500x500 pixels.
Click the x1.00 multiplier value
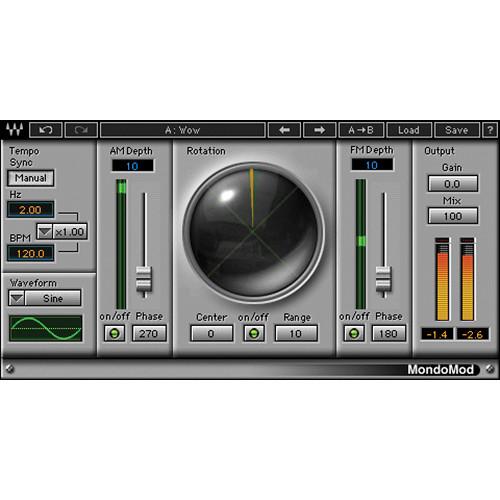(70, 231)
